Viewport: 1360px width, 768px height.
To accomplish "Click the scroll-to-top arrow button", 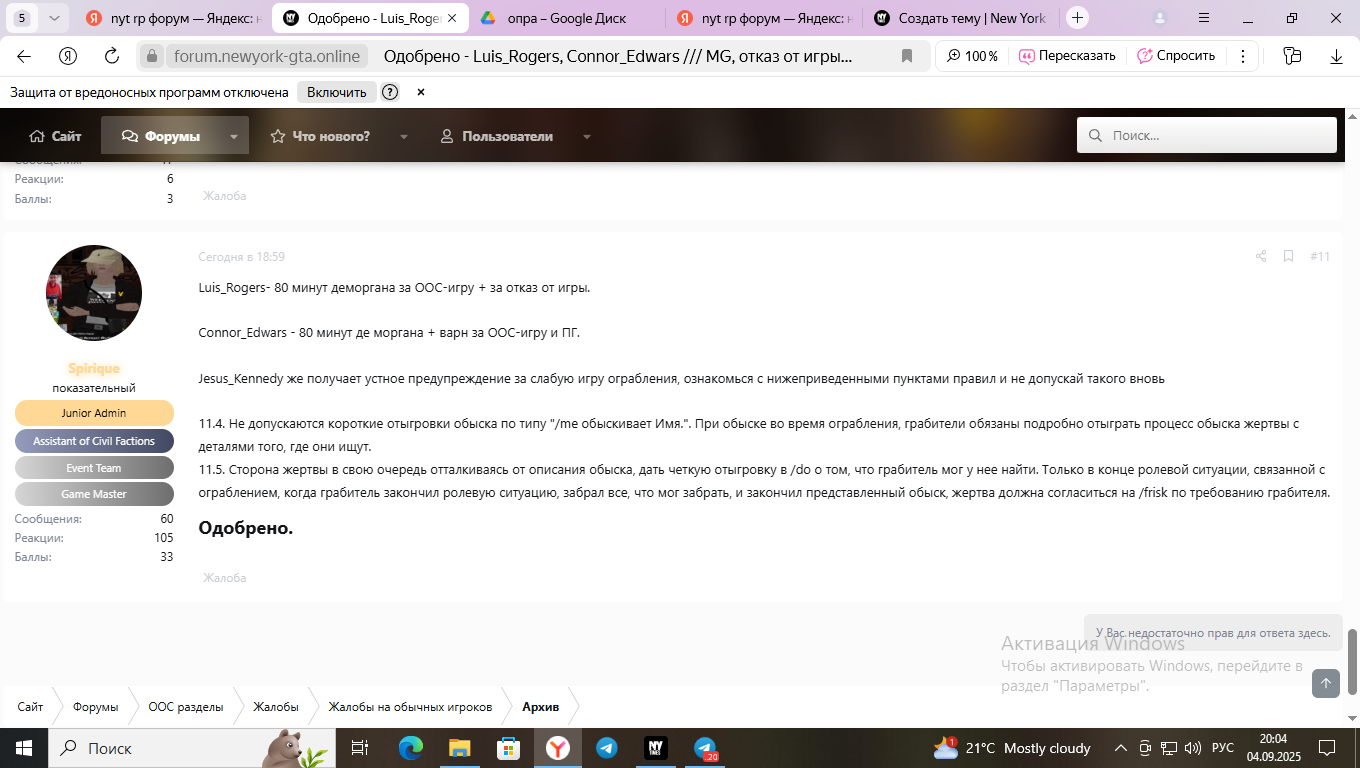I will click(x=1326, y=683).
